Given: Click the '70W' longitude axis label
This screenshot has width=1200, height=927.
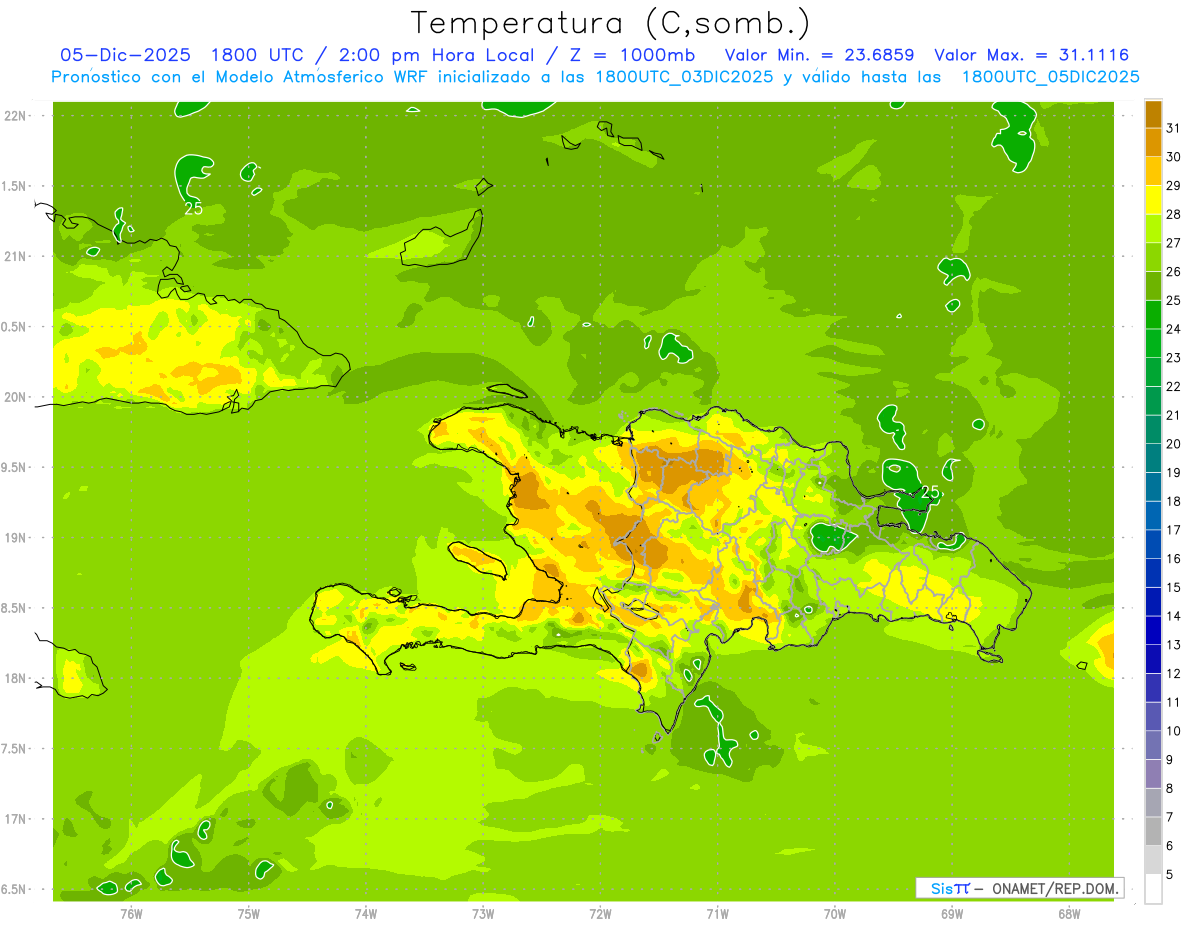Looking at the screenshot, I should tap(835, 914).
